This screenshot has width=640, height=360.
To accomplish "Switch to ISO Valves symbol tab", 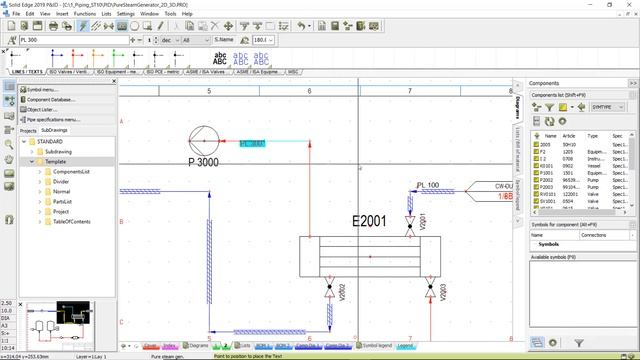I will (x=70, y=72).
